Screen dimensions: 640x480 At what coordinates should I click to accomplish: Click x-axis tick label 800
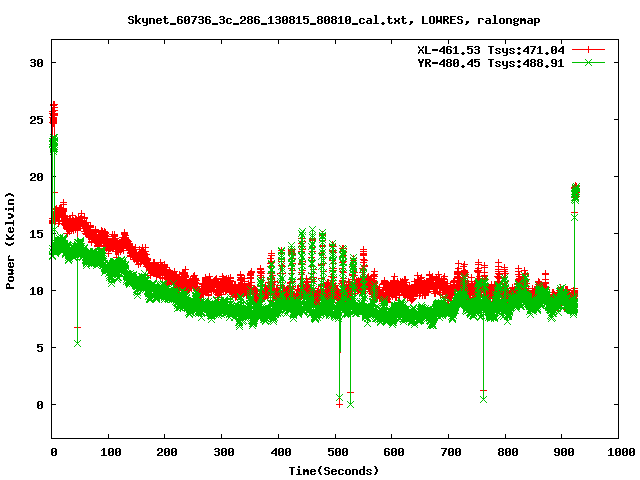pyautogui.click(x=508, y=452)
